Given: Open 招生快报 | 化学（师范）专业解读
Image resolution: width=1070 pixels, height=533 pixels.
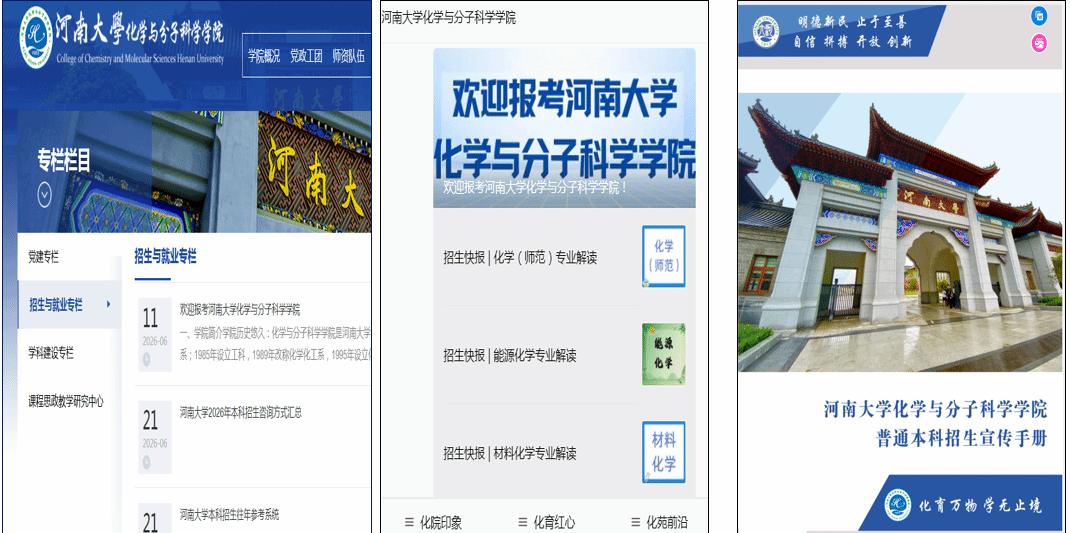Looking at the screenshot, I should [520, 258].
